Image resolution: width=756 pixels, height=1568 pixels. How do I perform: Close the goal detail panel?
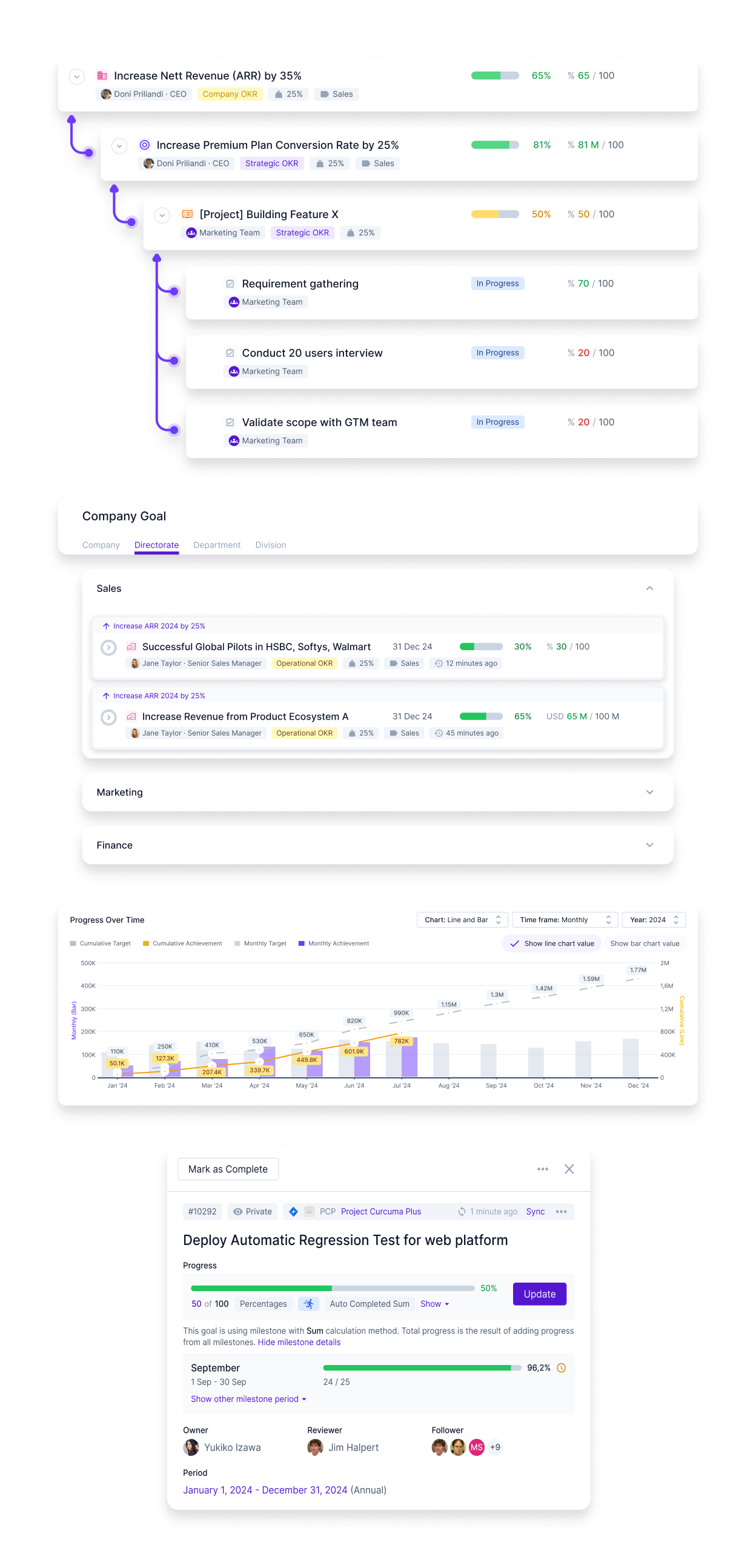[x=569, y=1169]
